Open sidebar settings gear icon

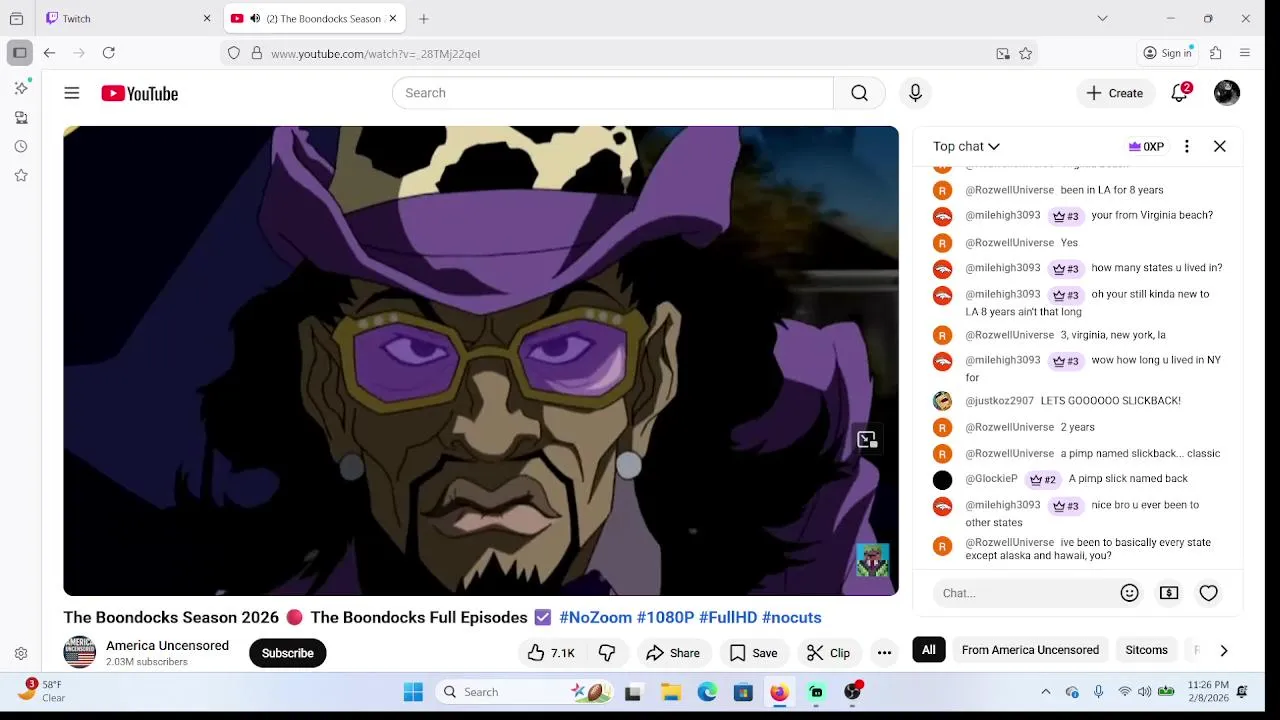point(21,654)
